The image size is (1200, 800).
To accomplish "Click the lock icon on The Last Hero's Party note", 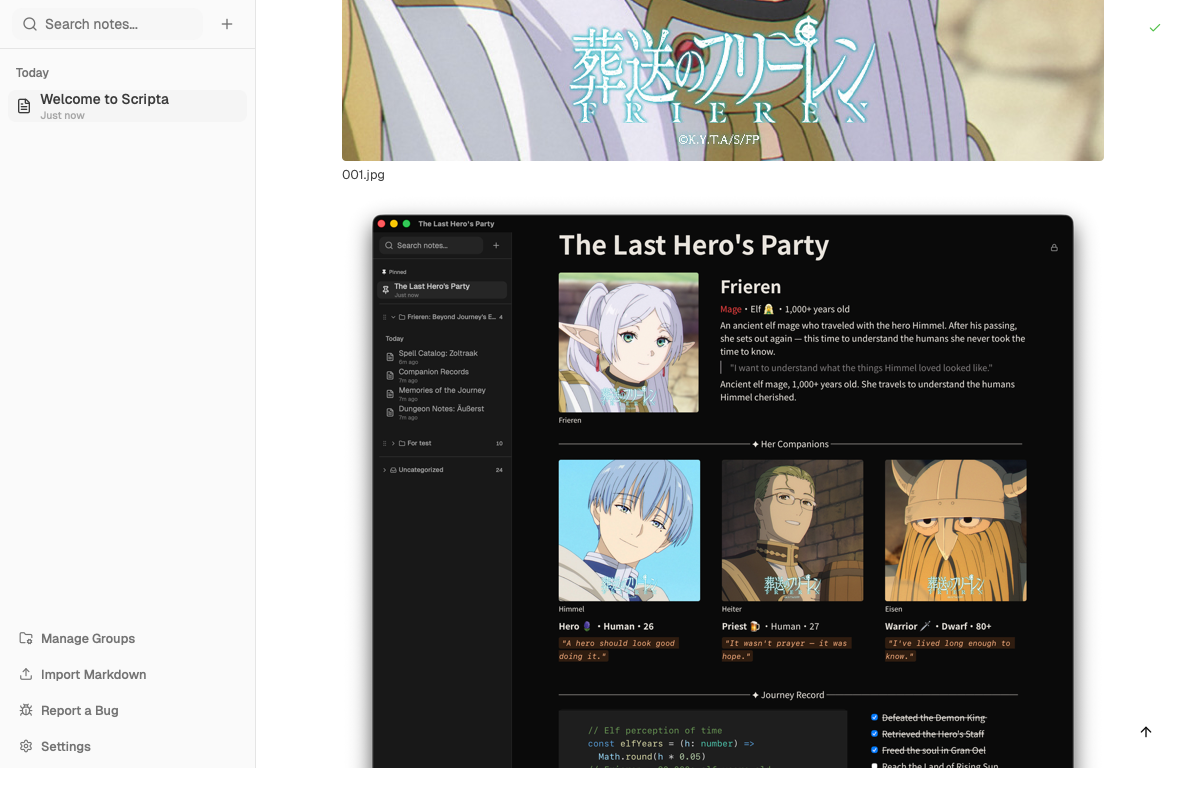I will tap(1054, 247).
